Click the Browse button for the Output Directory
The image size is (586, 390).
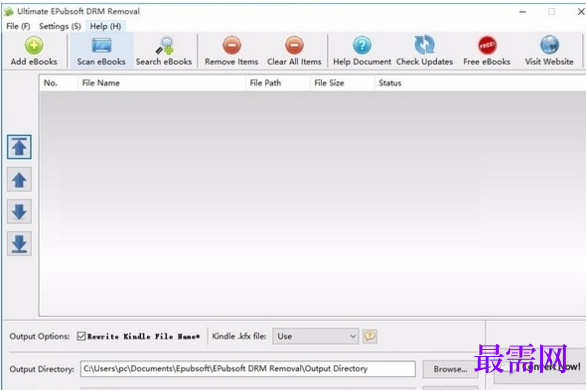coord(450,369)
